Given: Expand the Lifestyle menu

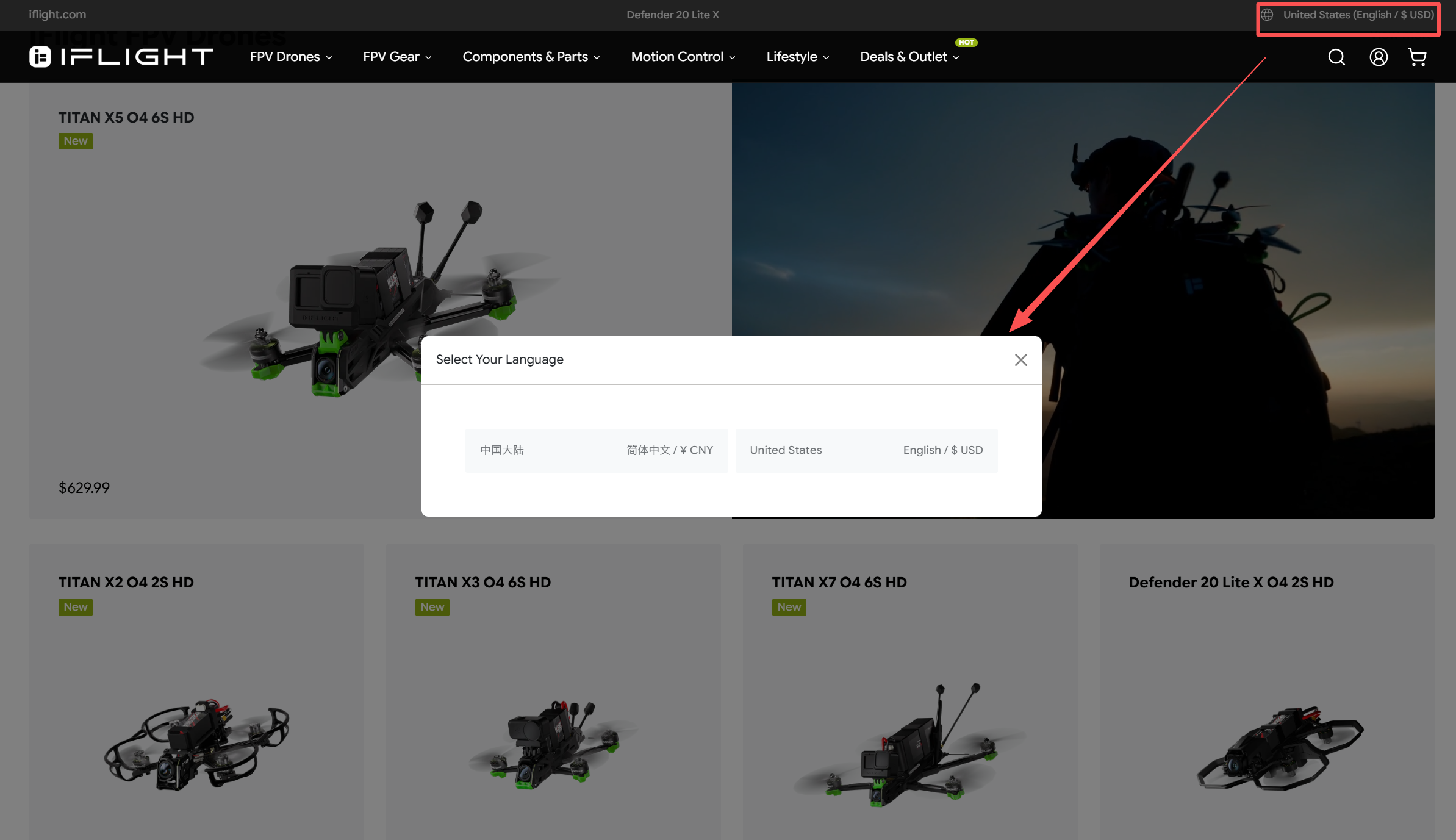Looking at the screenshot, I should point(798,57).
